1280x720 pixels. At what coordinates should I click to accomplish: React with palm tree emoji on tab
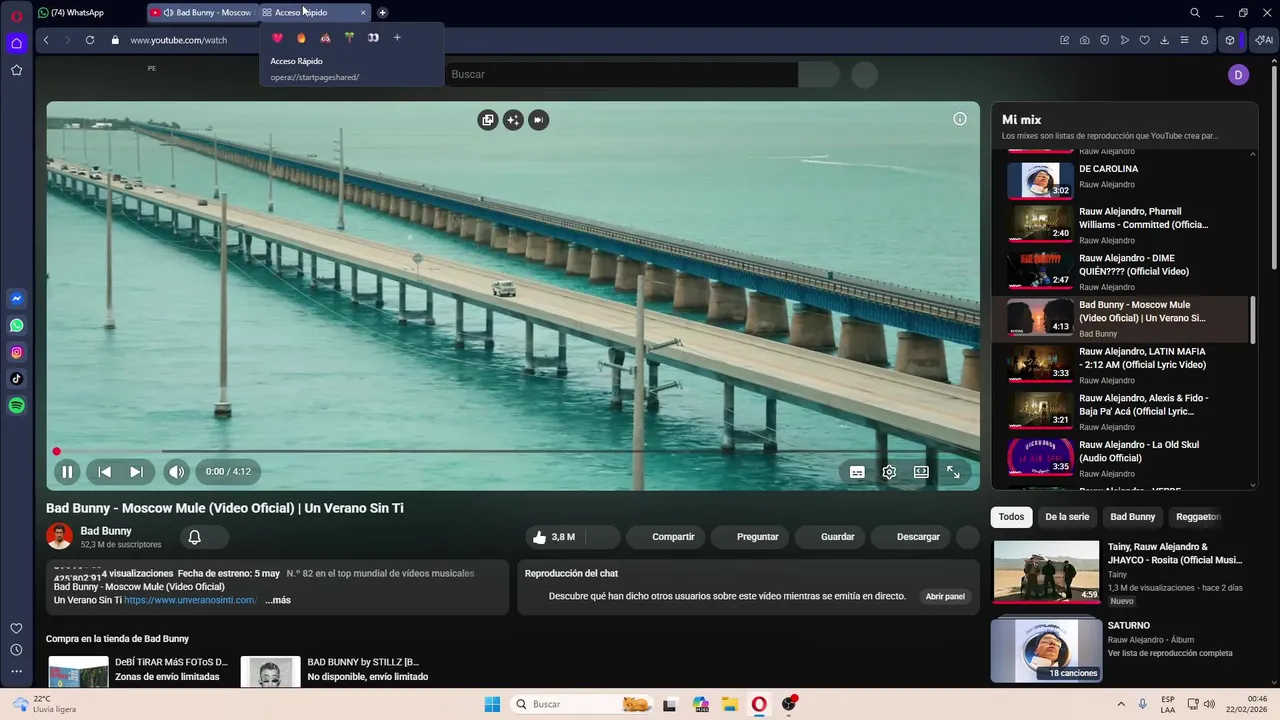(x=349, y=38)
